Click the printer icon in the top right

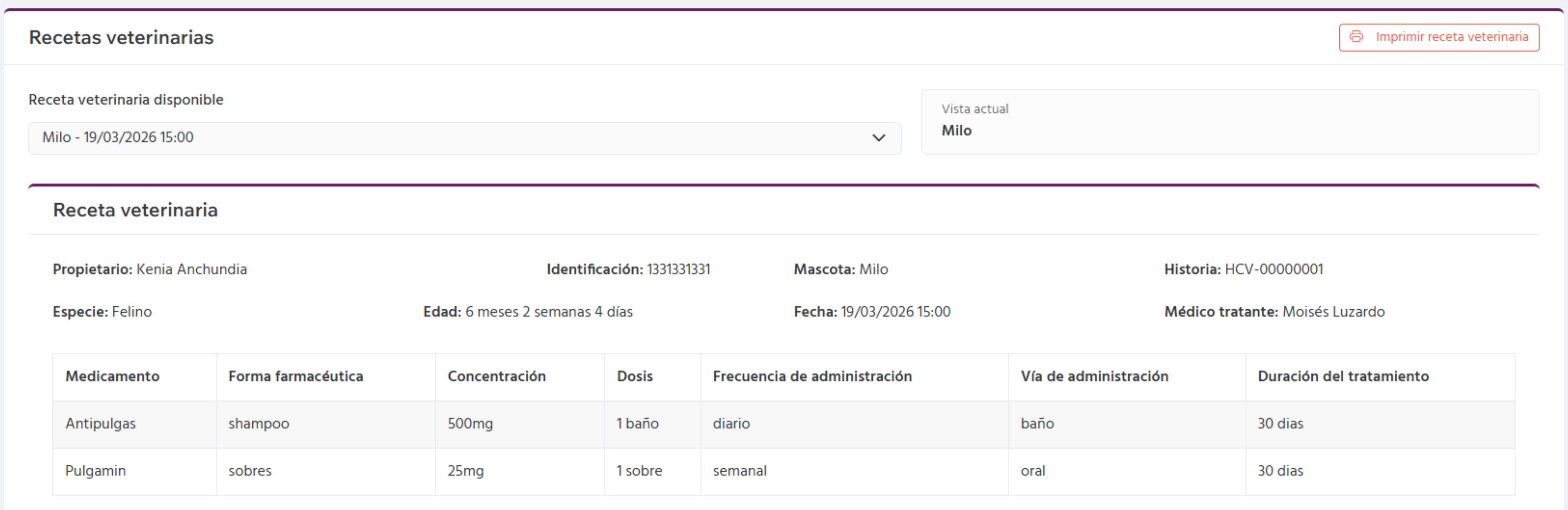click(1356, 36)
